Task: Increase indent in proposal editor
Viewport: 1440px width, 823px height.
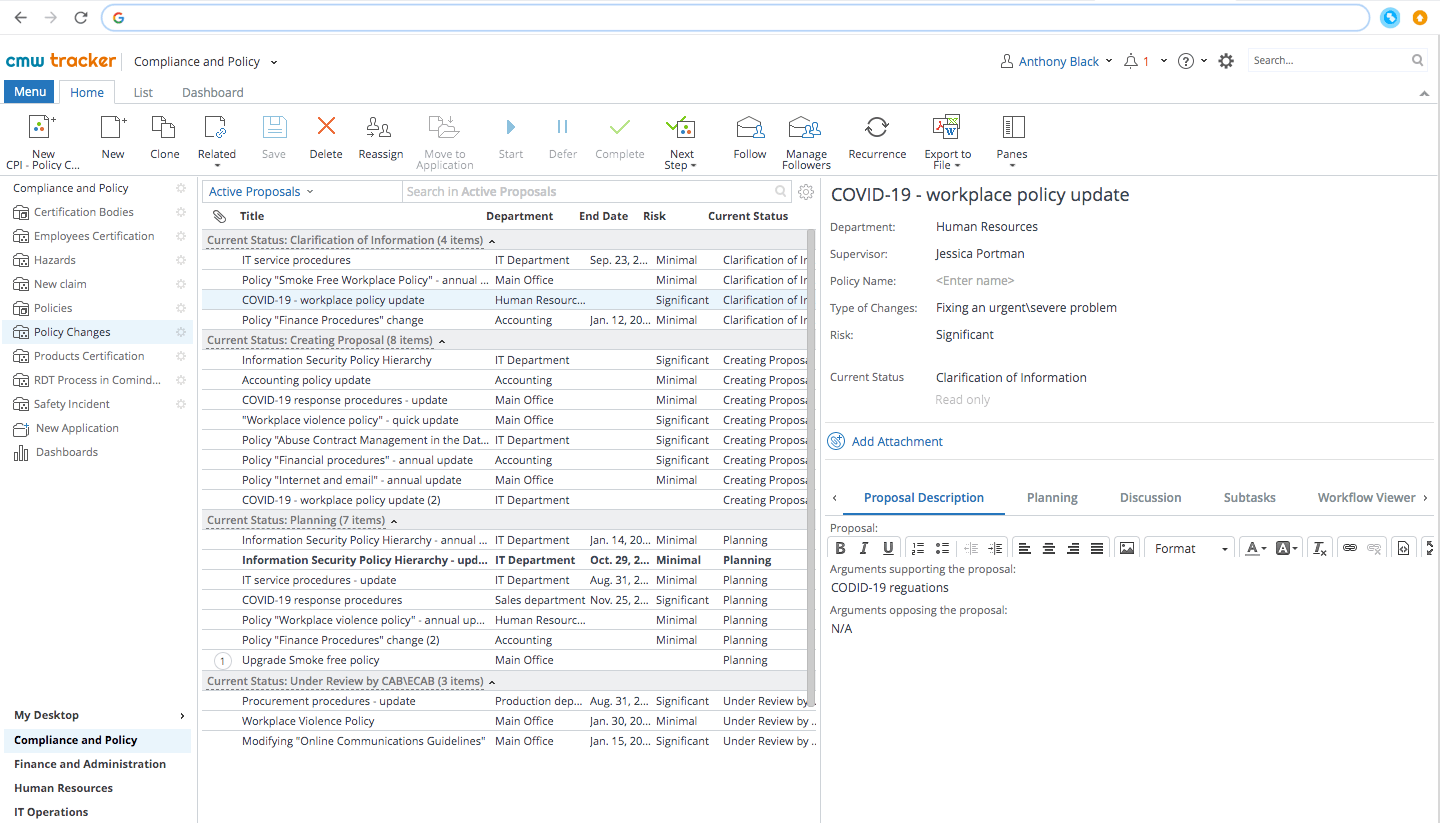Action: coord(995,548)
